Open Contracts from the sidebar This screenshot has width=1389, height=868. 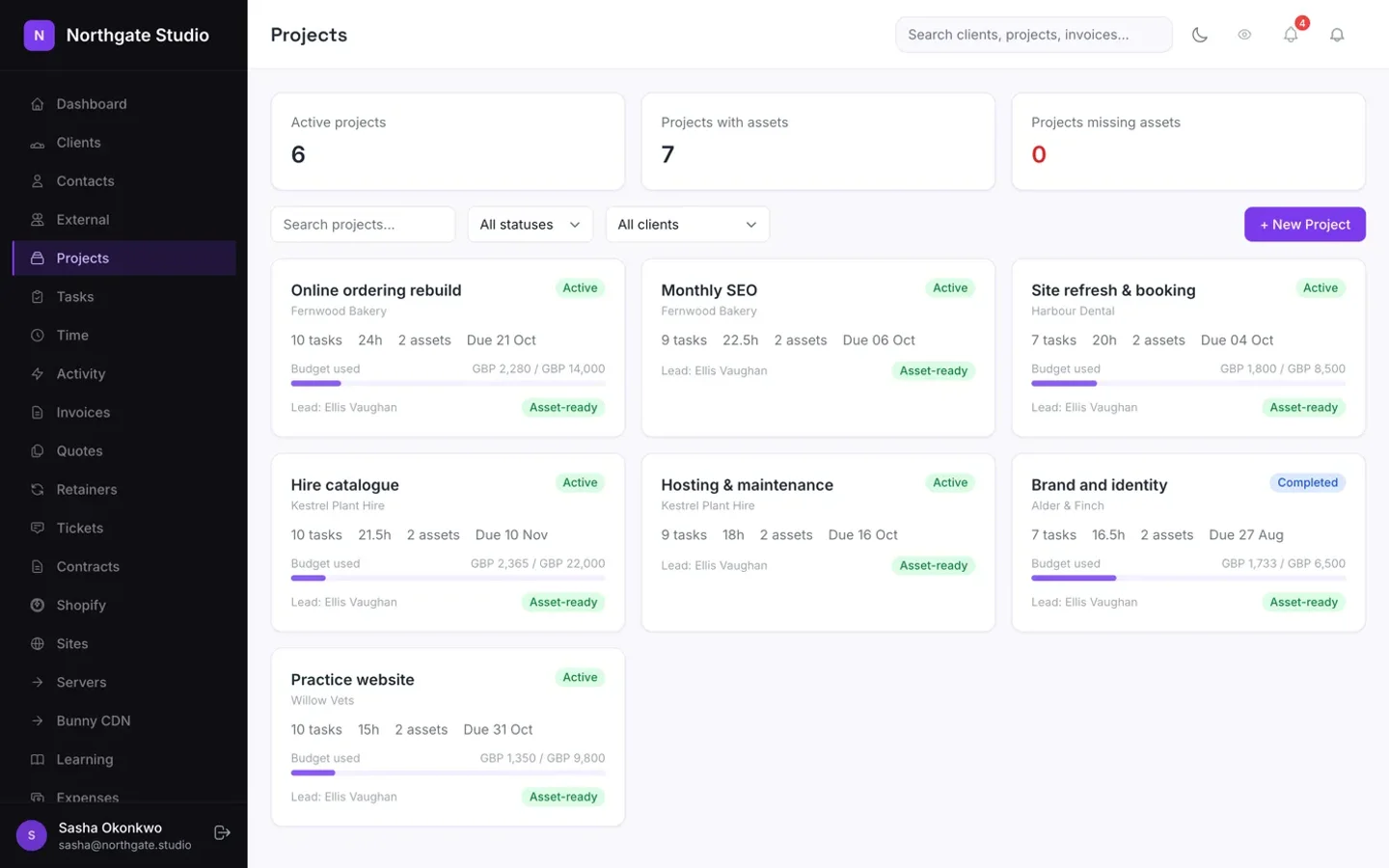click(x=124, y=567)
